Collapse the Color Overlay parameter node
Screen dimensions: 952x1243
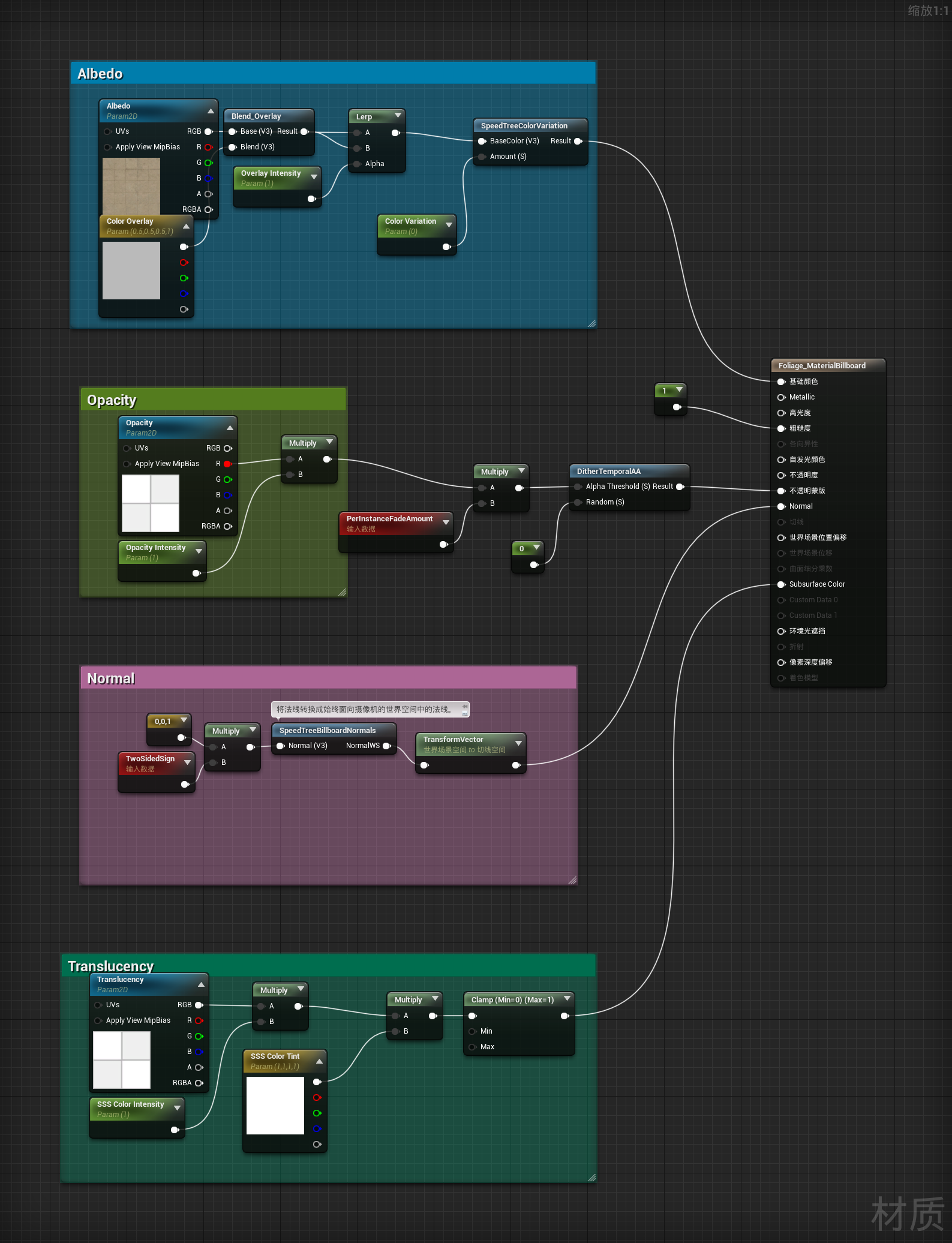(x=186, y=226)
